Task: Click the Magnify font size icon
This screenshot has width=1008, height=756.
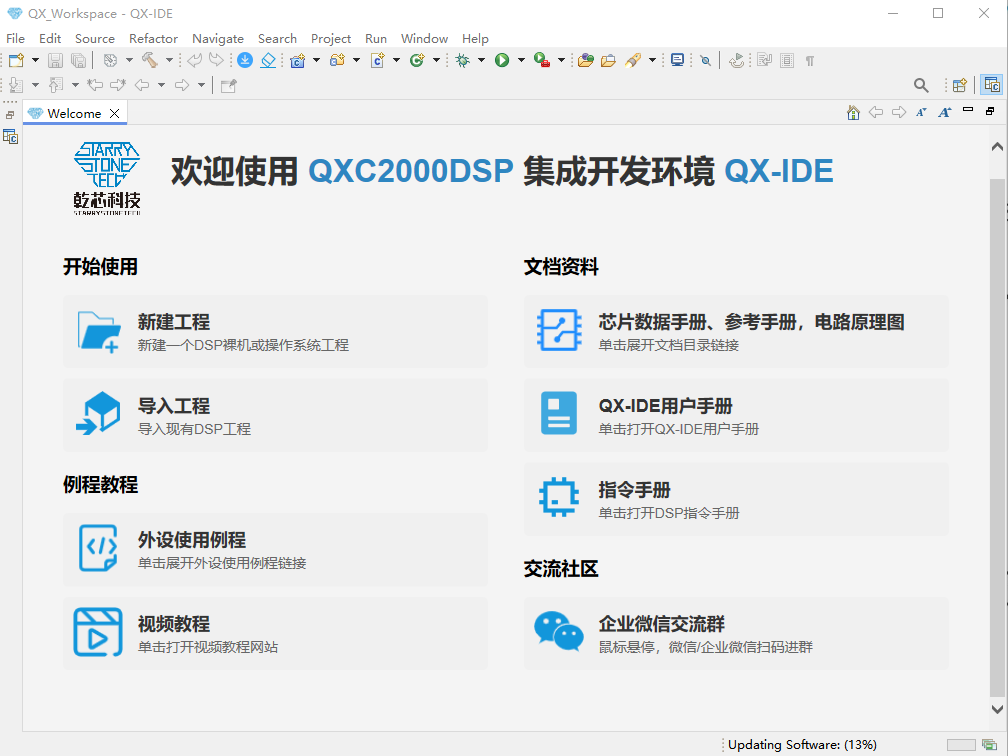Action: 944,112
